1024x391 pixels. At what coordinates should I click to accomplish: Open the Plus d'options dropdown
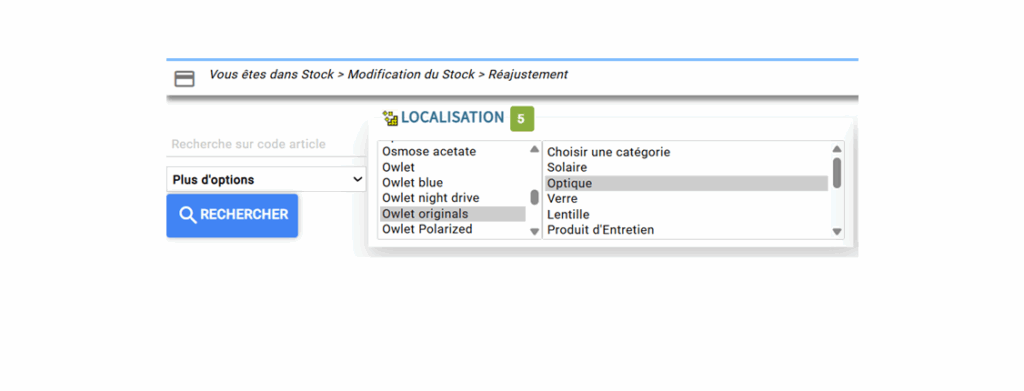266,180
